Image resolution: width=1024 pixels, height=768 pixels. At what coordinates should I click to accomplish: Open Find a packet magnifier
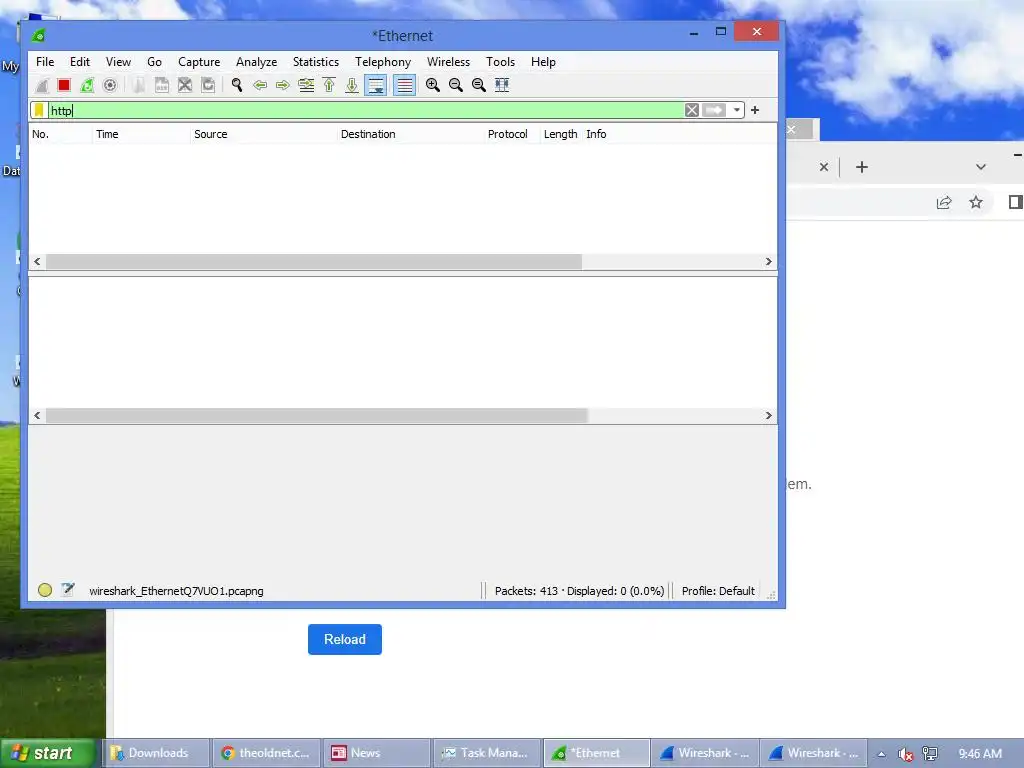237,85
